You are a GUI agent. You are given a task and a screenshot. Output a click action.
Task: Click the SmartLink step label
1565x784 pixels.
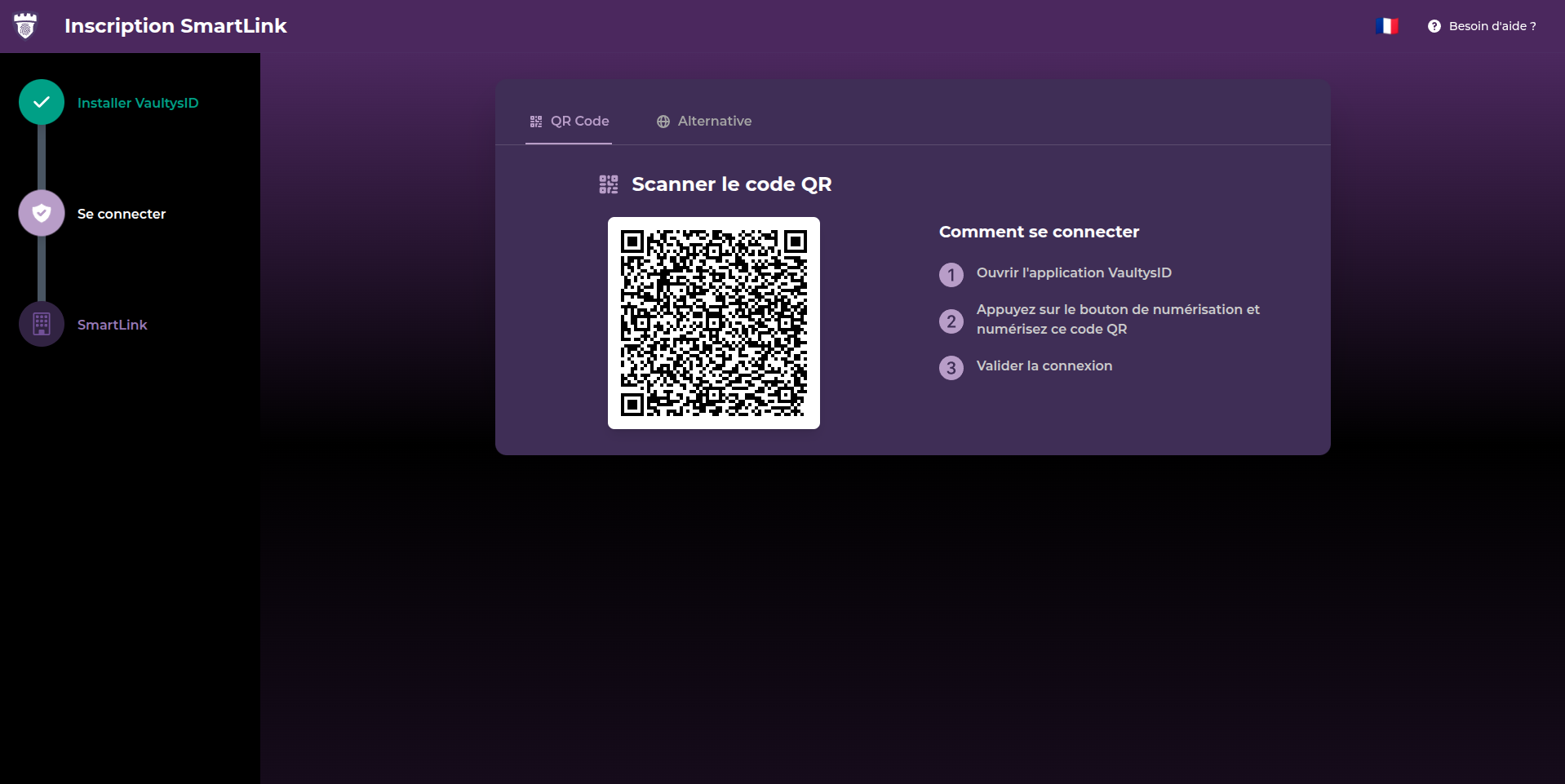112,324
